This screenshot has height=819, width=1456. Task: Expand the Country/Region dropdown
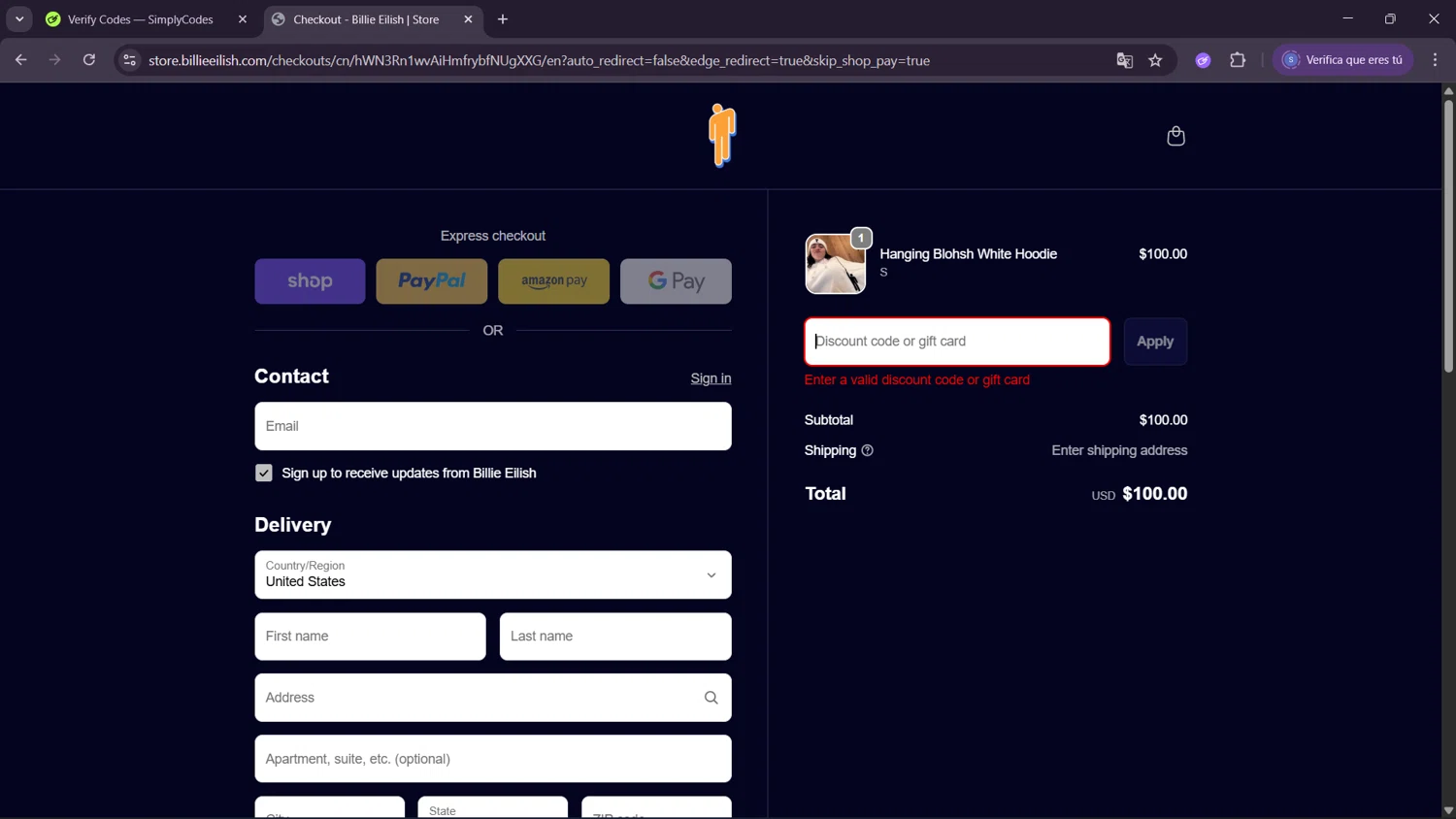pyautogui.click(x=493, y=574)
